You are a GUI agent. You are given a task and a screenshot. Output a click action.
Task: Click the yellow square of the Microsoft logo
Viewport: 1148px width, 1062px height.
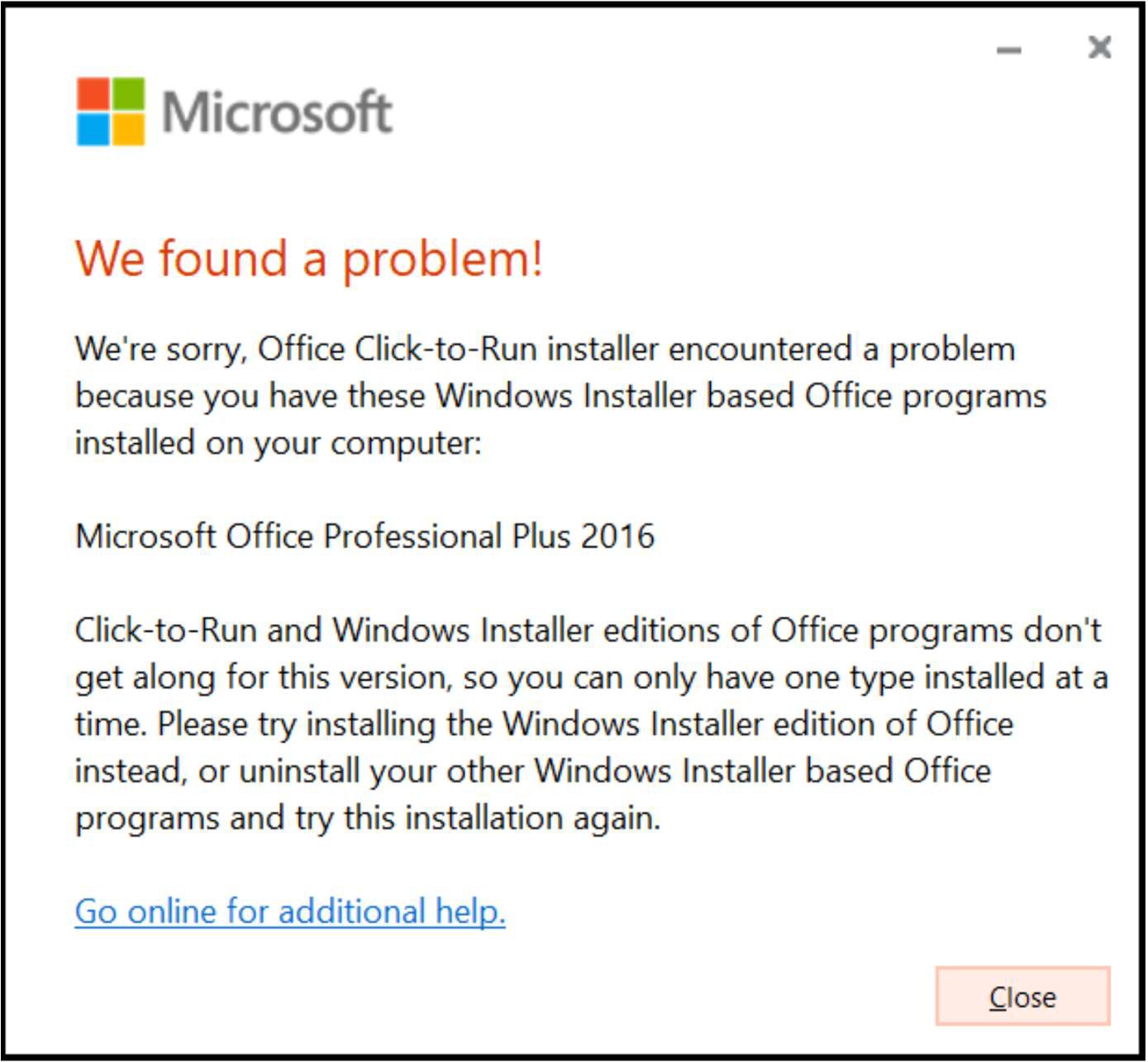[128, 129]
